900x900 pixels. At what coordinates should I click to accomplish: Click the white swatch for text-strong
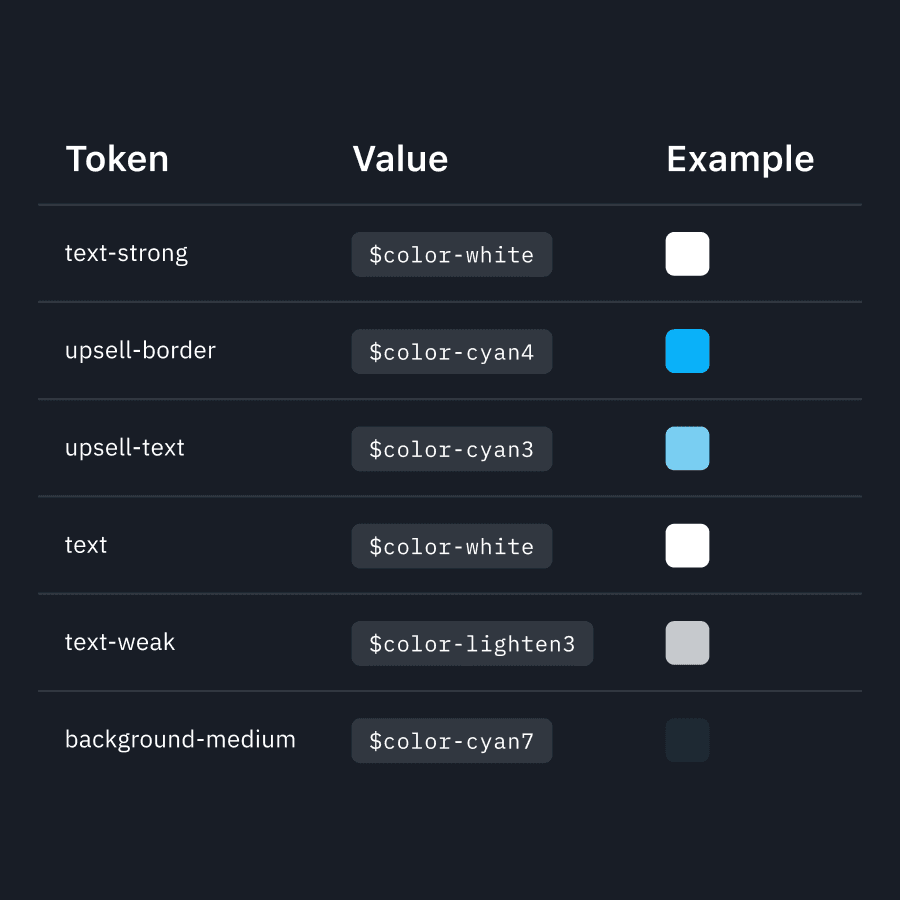click(687, 254)
